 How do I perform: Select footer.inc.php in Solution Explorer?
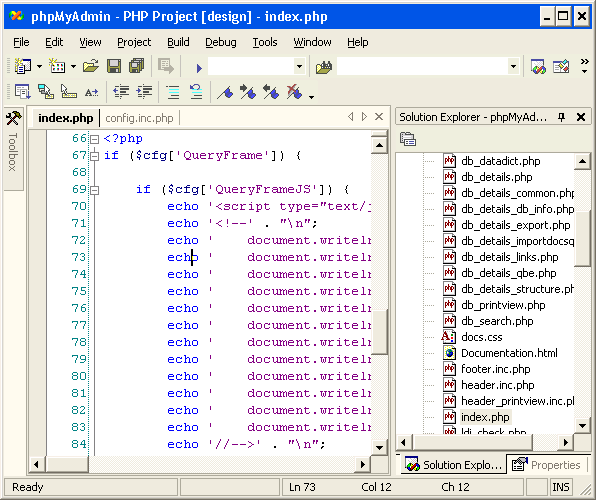[x=495, y=369]
